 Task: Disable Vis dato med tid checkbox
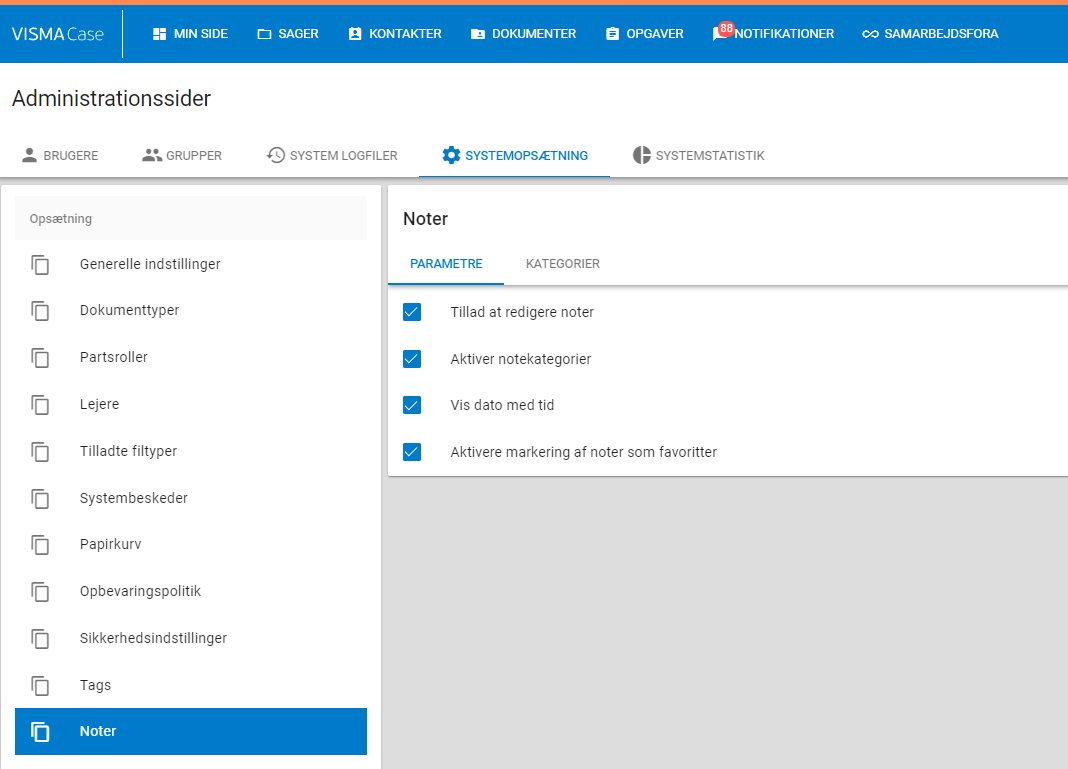pyautogui.click(x=411, y=405)
